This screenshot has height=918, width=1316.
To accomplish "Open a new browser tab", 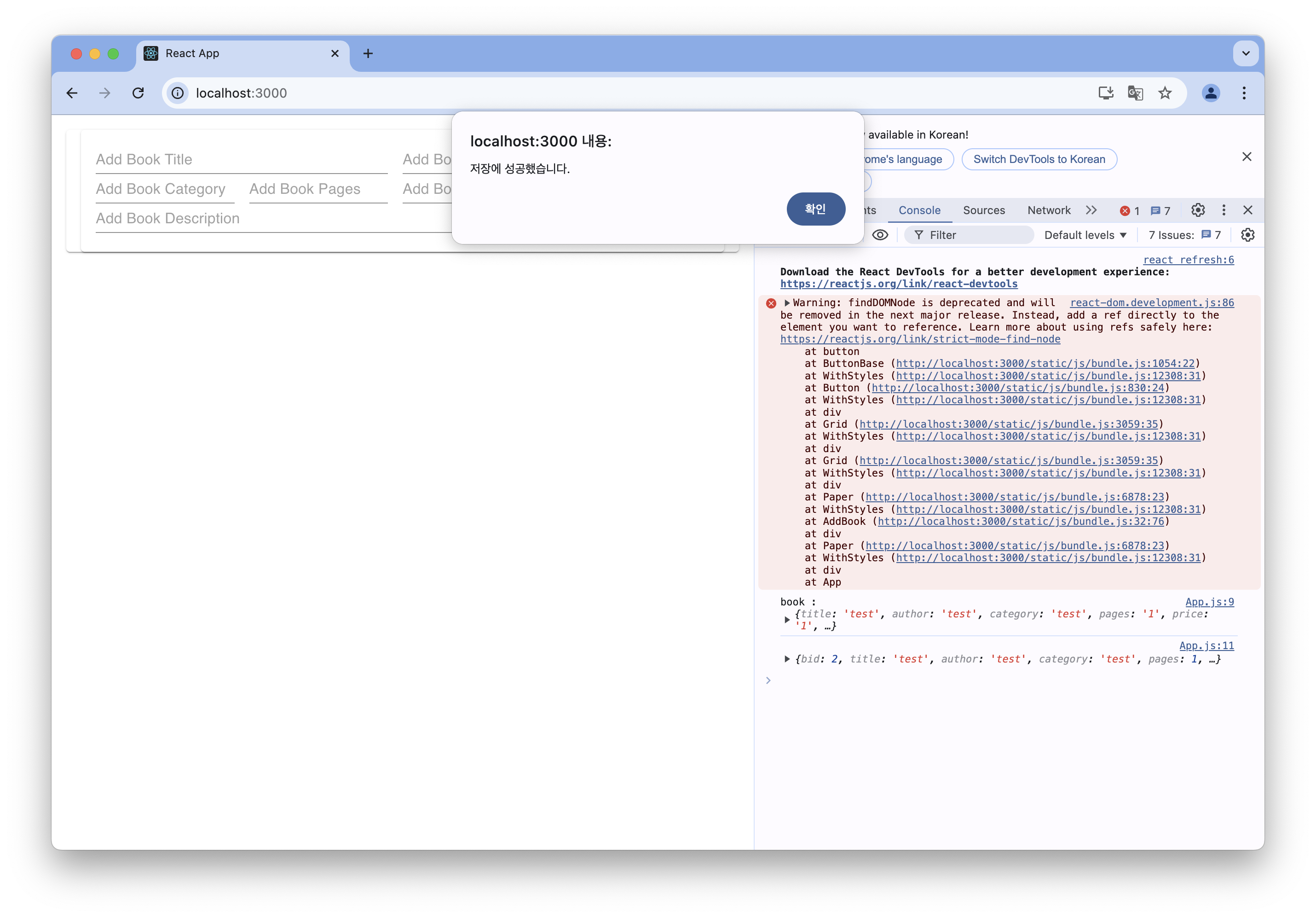I will 368,53.
